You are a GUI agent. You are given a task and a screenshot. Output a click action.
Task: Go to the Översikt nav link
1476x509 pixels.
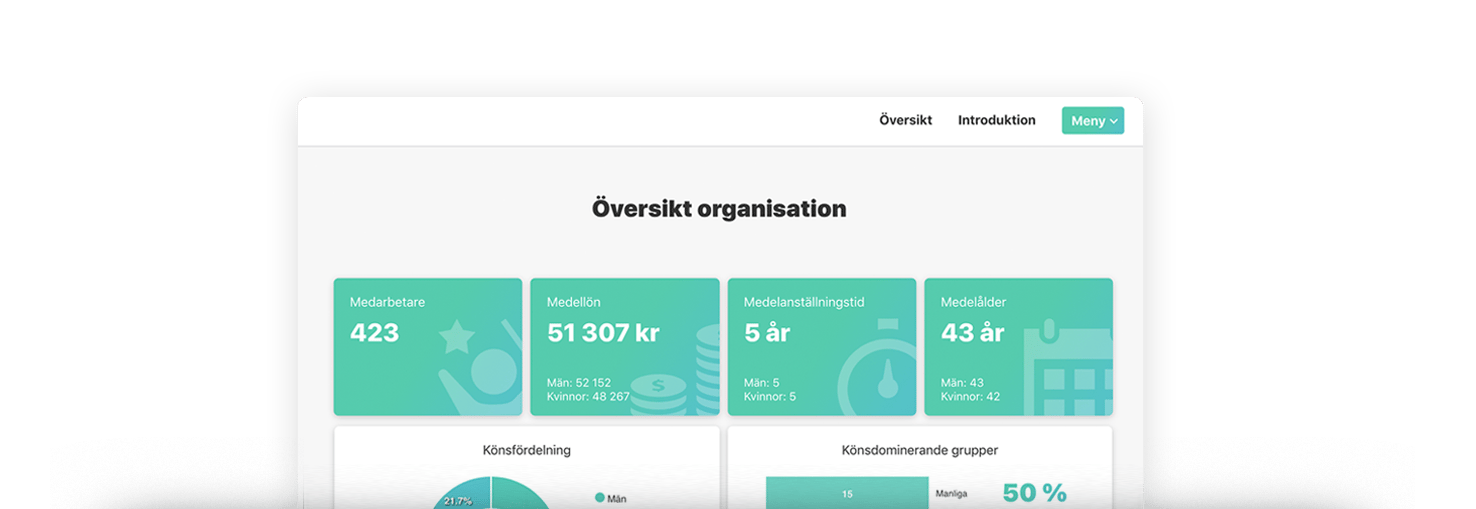(905, 120)
